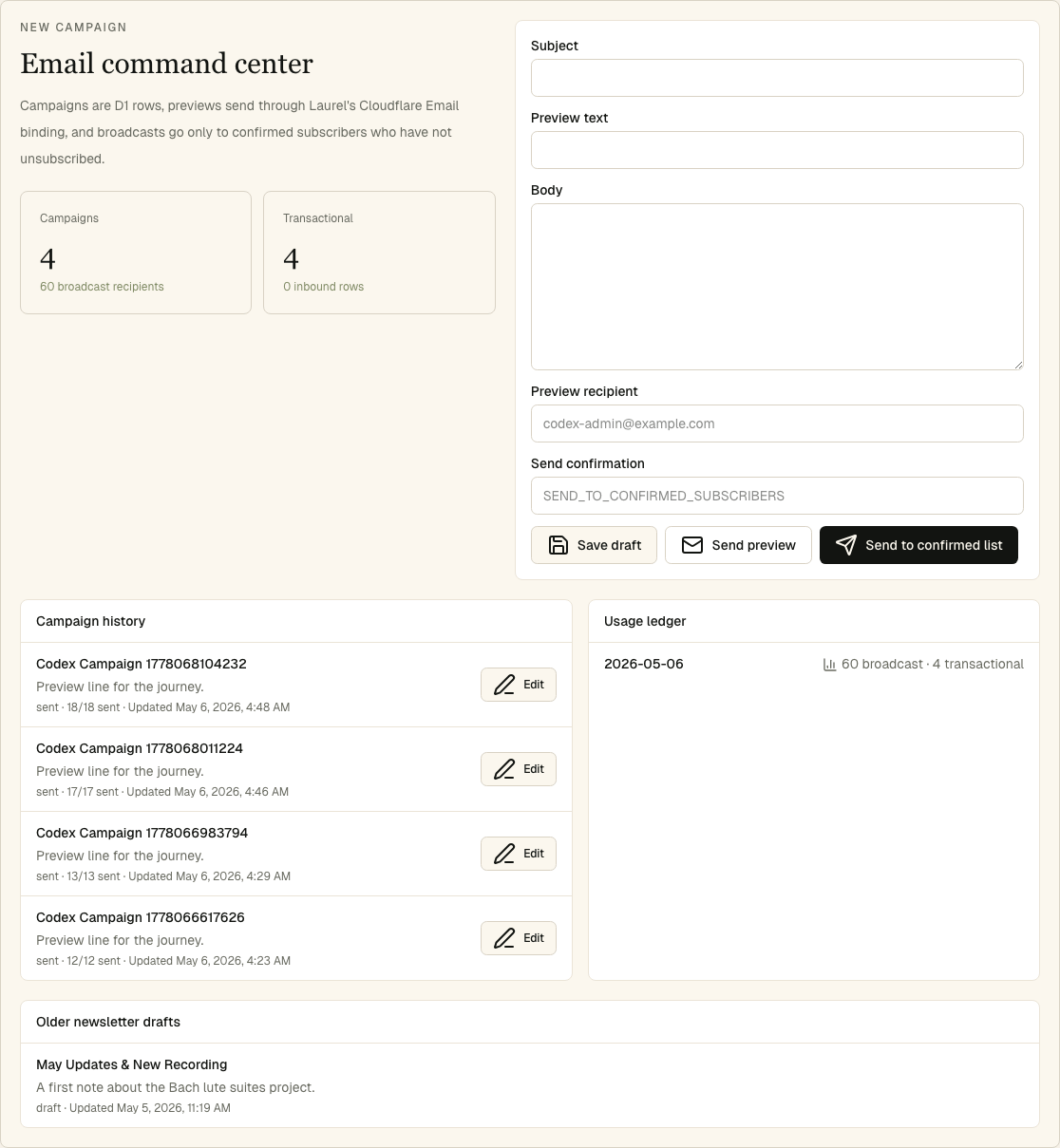Edit Codex Campaign 1778068104232
The image size is (1060, 1148).
point(519,685)
